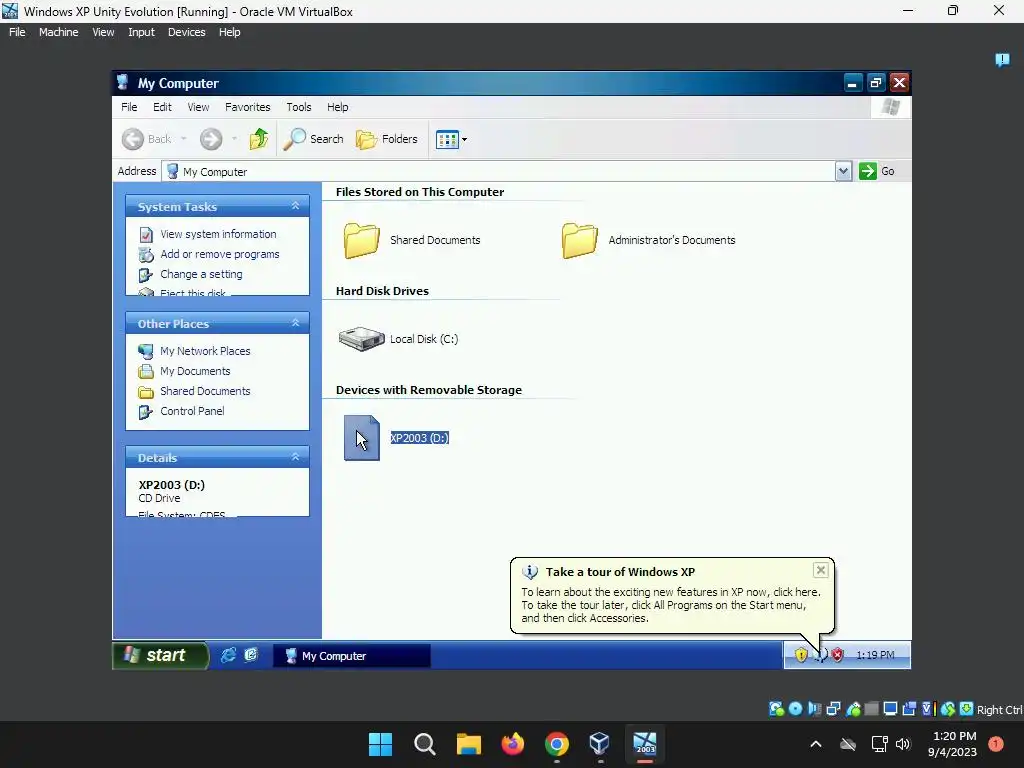Select the XP2003 (D:) CD drive icon
The height and width of the screenshot is (768, 1024).
[361, 438]
